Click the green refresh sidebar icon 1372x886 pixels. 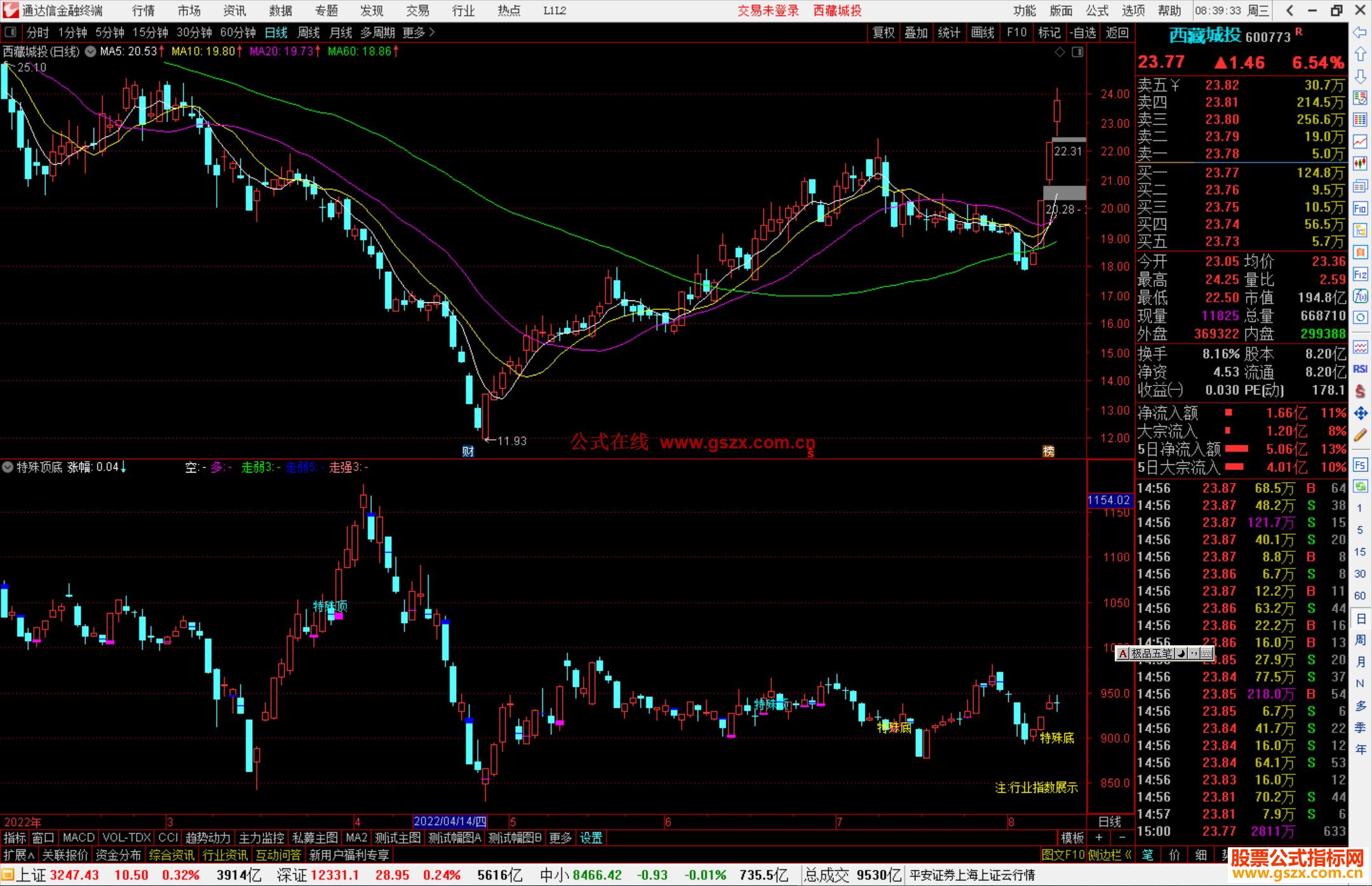click(x=1360, y=487)
